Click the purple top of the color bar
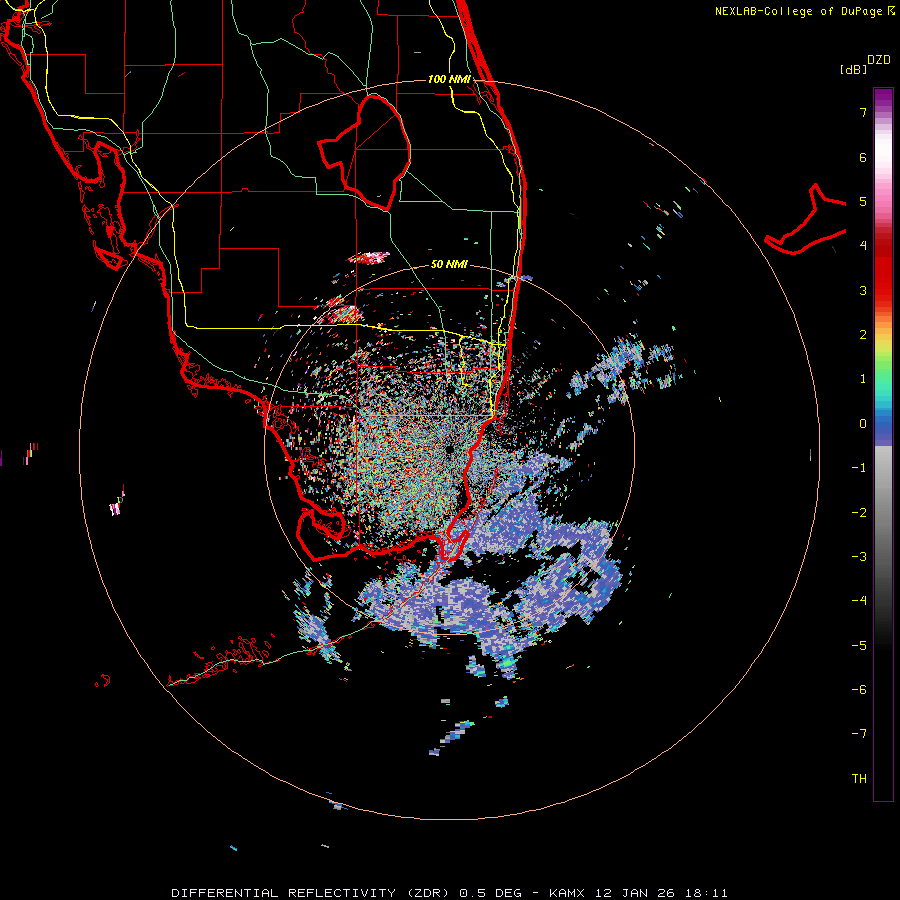 click(883, 99)
